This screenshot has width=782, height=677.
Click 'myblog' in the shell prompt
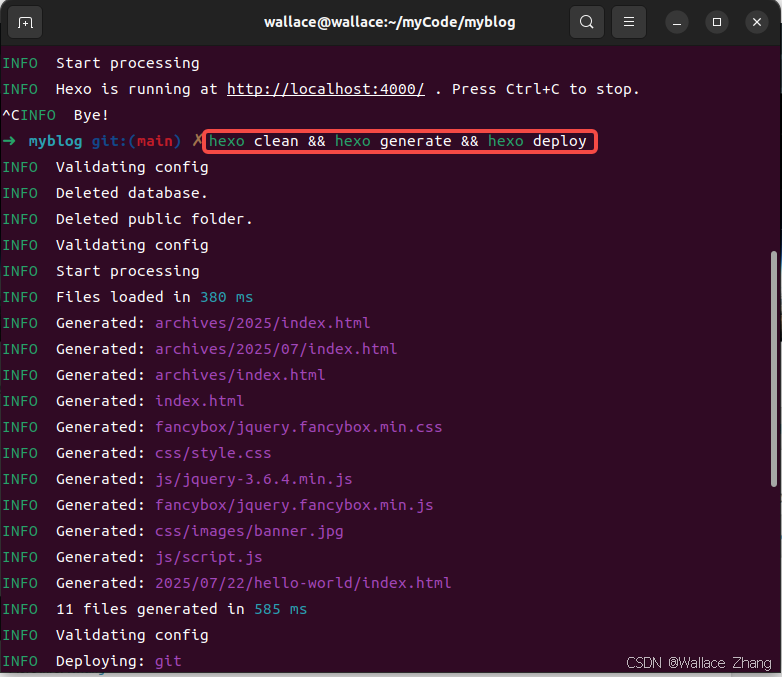click(55, 141)
